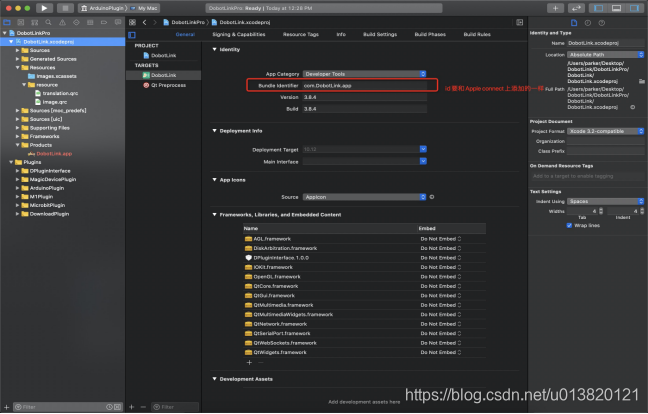Show the History inspector
Screen dimensions: 648x414
588,23
